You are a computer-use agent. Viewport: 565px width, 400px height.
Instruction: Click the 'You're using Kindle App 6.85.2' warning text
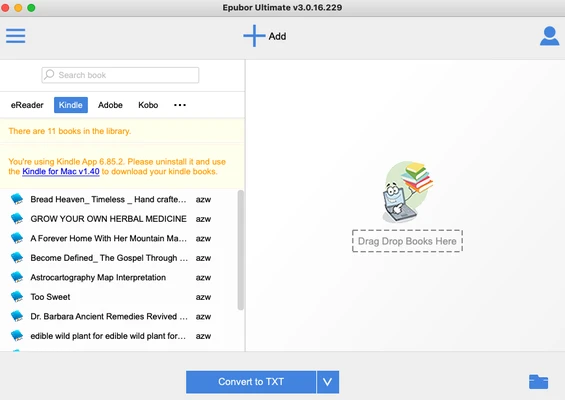[x=117, y=166]
